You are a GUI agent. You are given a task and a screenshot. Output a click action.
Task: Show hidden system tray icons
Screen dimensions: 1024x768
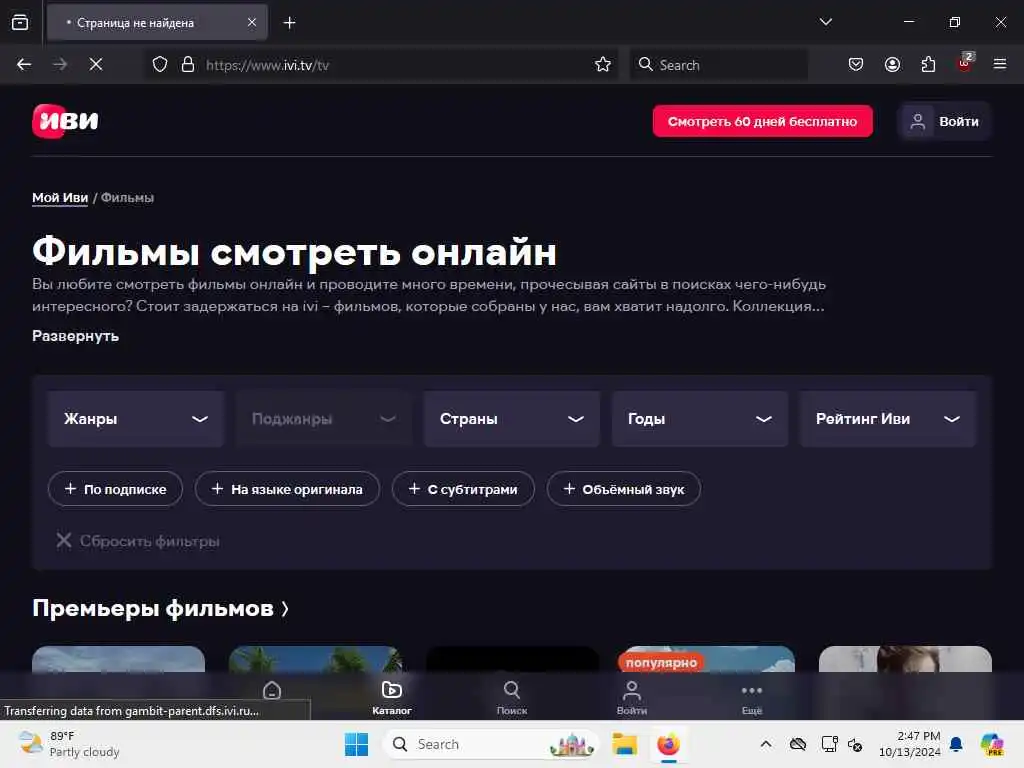tap(766, 744)
